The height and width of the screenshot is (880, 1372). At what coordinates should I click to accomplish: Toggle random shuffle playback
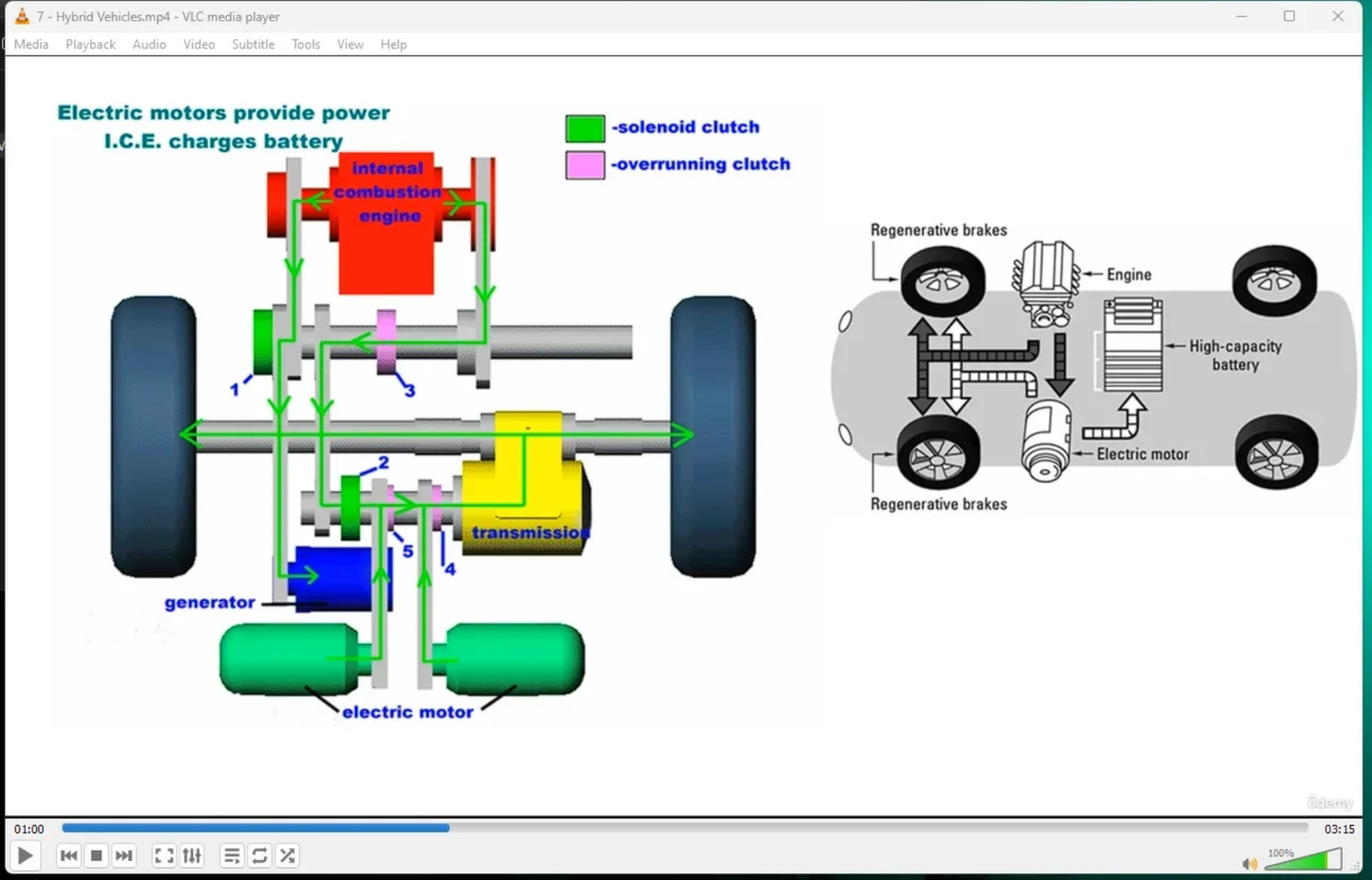pos(288,856)
